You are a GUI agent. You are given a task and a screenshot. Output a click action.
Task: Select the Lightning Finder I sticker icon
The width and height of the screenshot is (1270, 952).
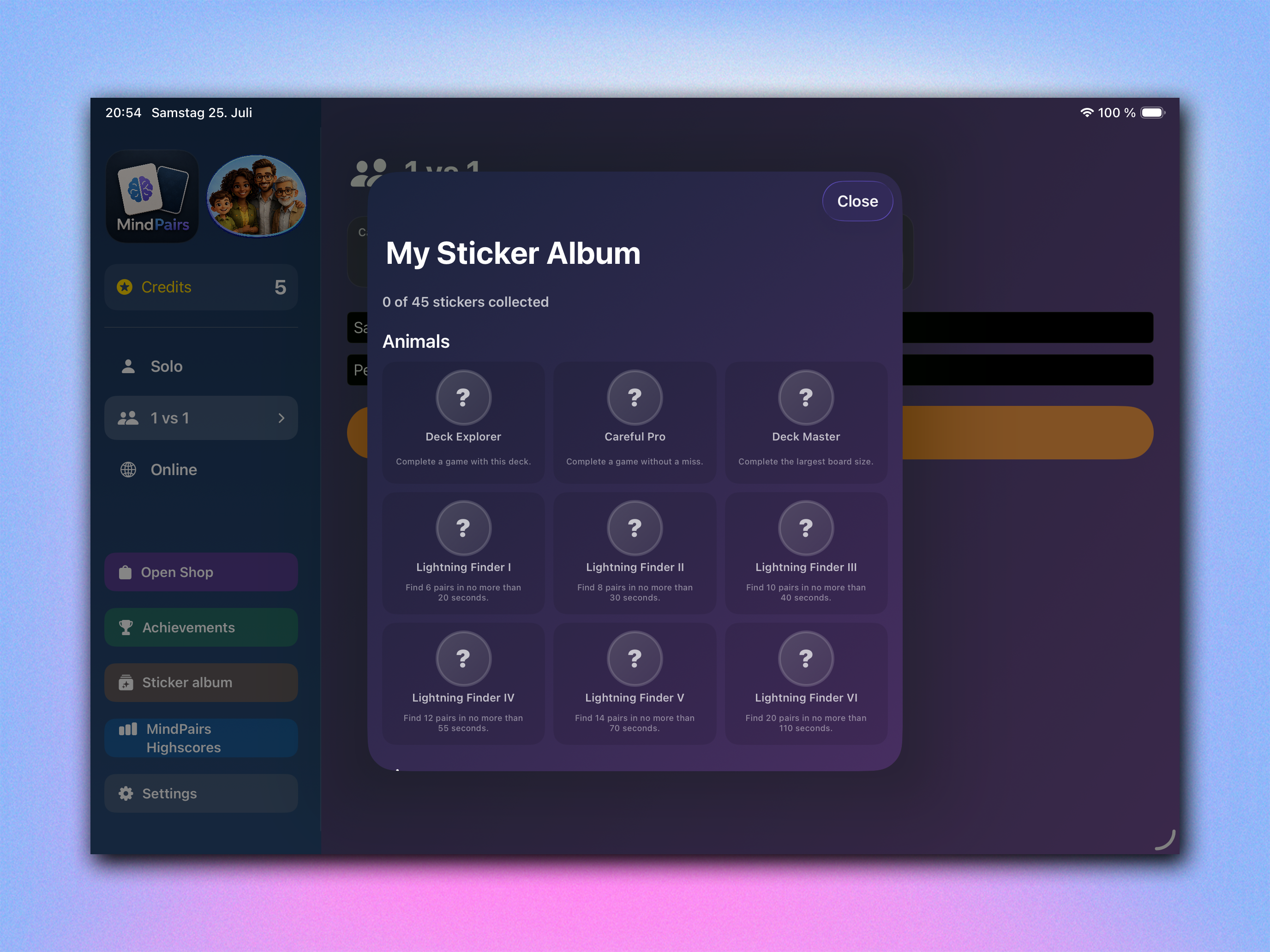(x=463, y=528)
